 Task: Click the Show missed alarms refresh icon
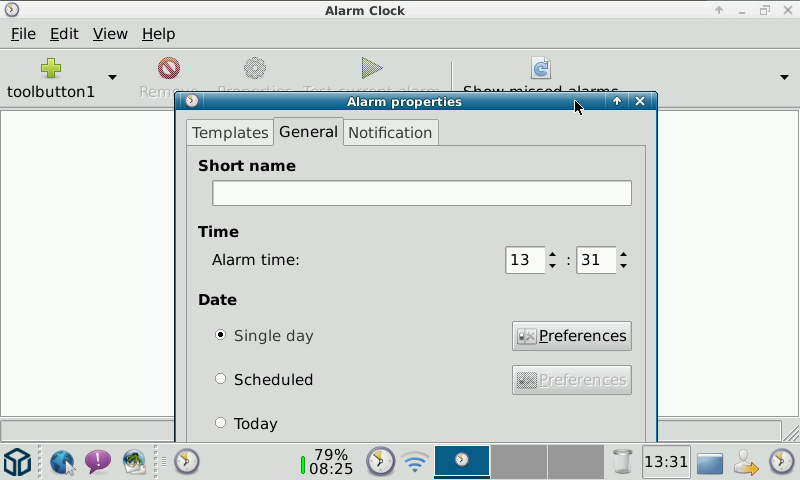tap(541, 68)
